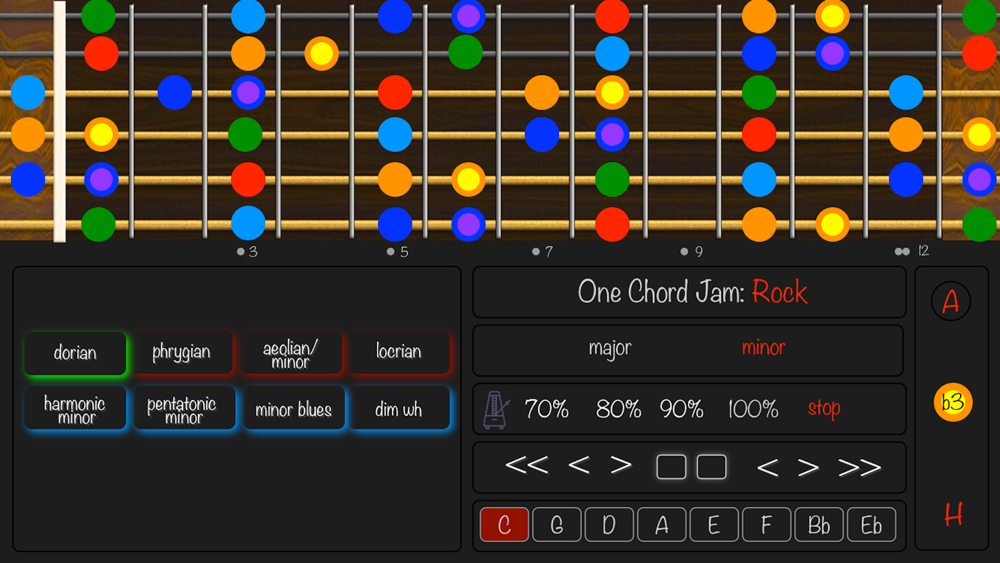The width and height of the screenshot is (1000, 563).
Task: Click the left group single > arrow
Action: coord(621,465)
